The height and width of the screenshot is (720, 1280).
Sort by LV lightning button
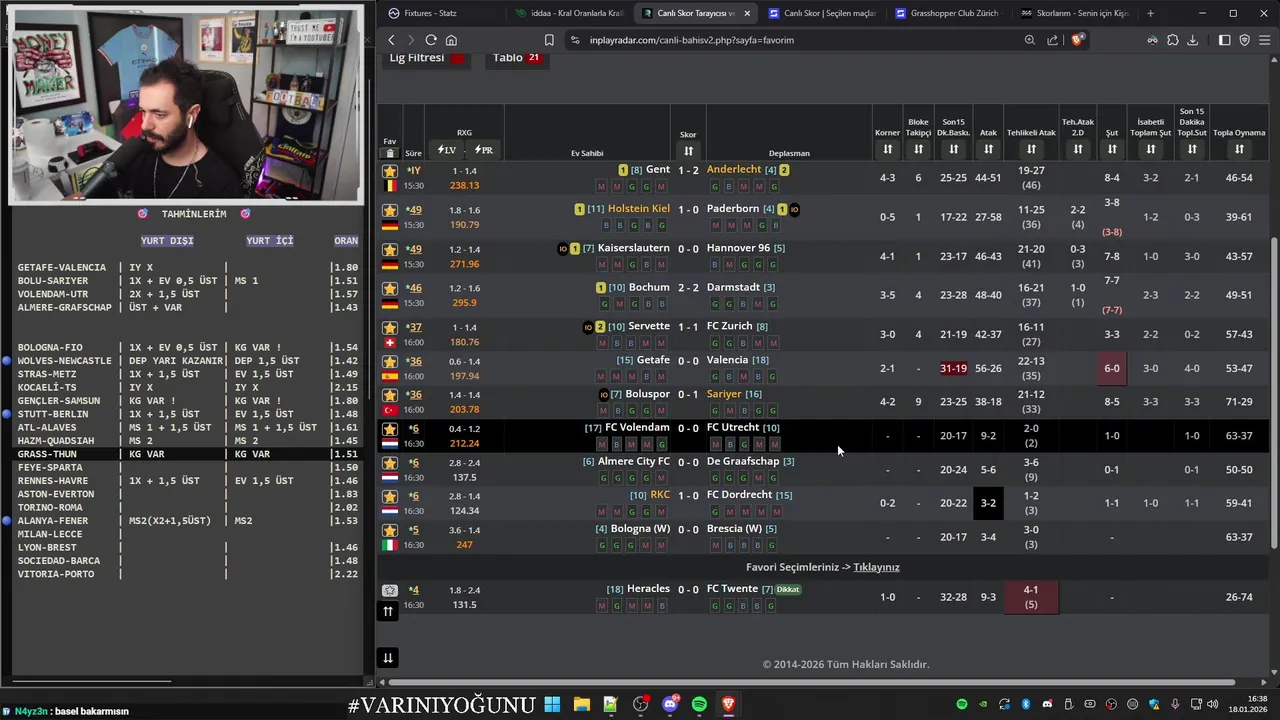pyautogui.click(x=446, y=150)
